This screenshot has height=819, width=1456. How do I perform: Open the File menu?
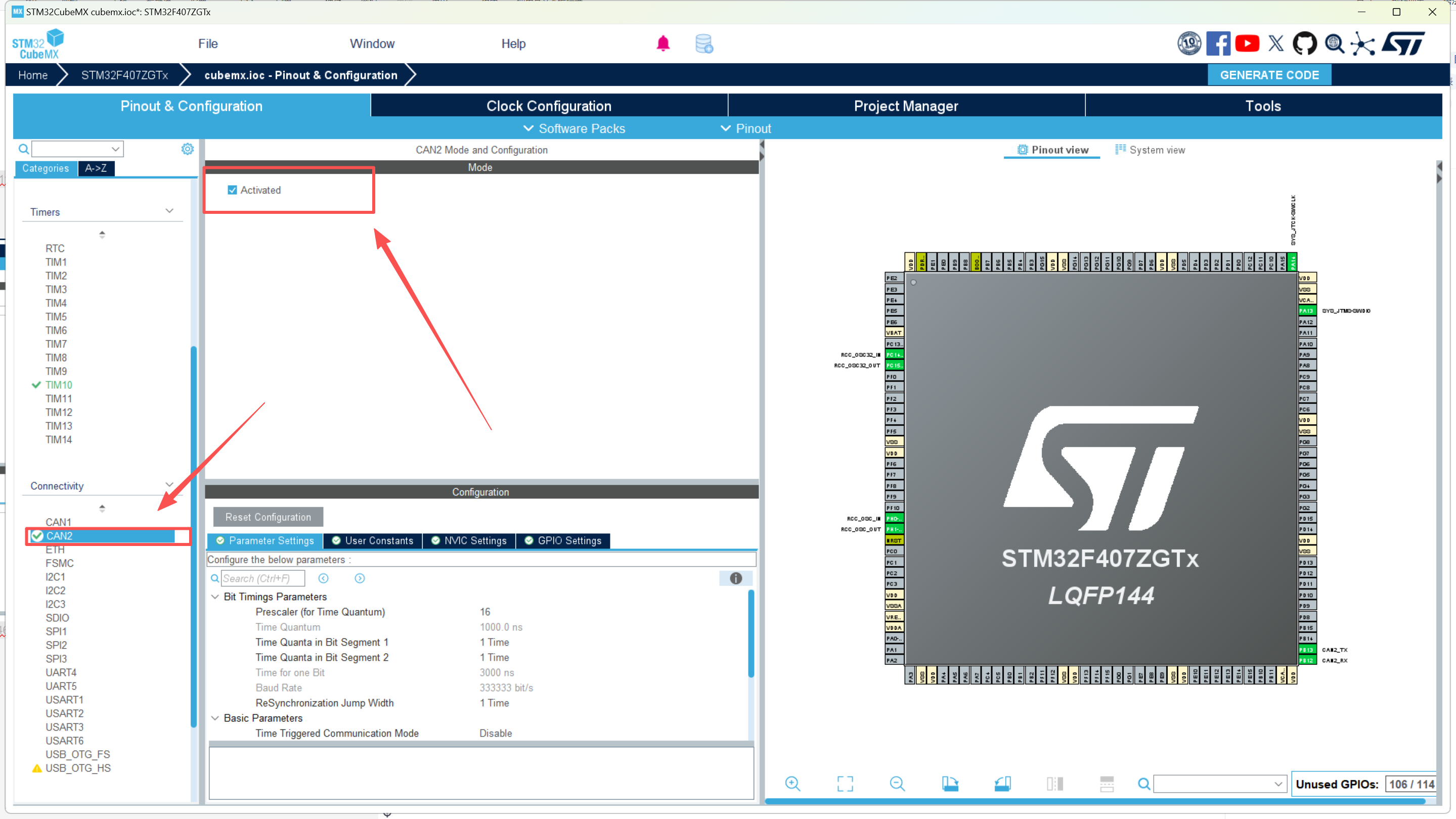click(x=208, y=43)
